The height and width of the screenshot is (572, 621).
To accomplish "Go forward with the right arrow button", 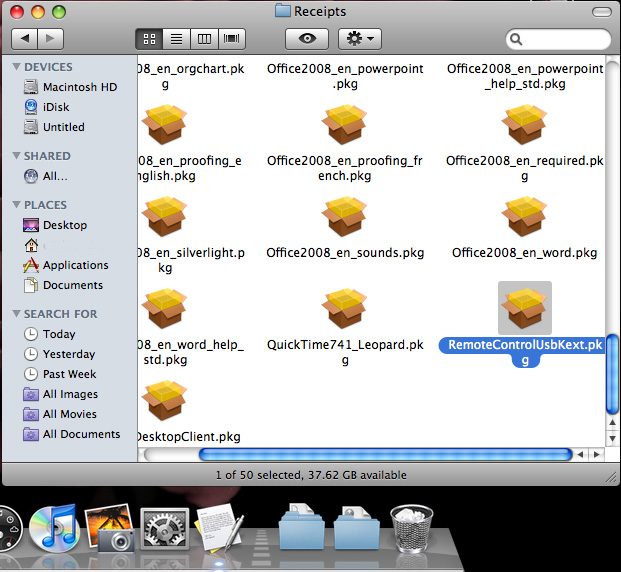I will tap(51, 39).
